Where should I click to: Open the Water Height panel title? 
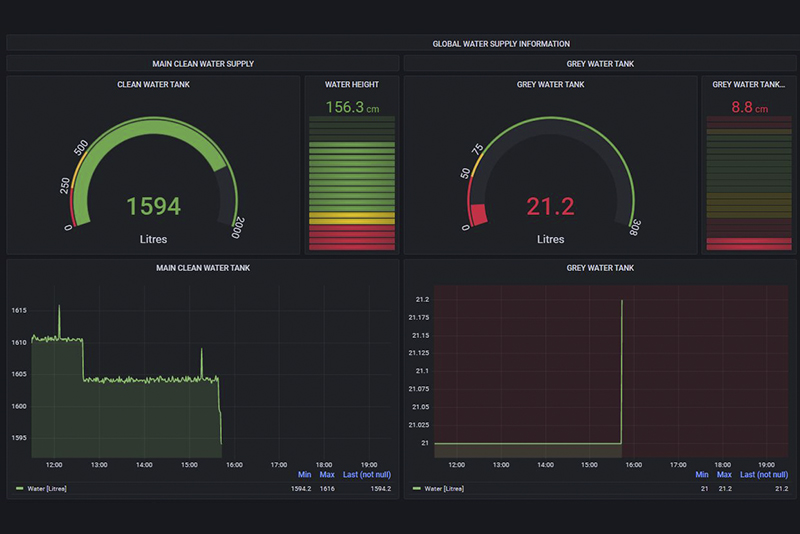352,84
